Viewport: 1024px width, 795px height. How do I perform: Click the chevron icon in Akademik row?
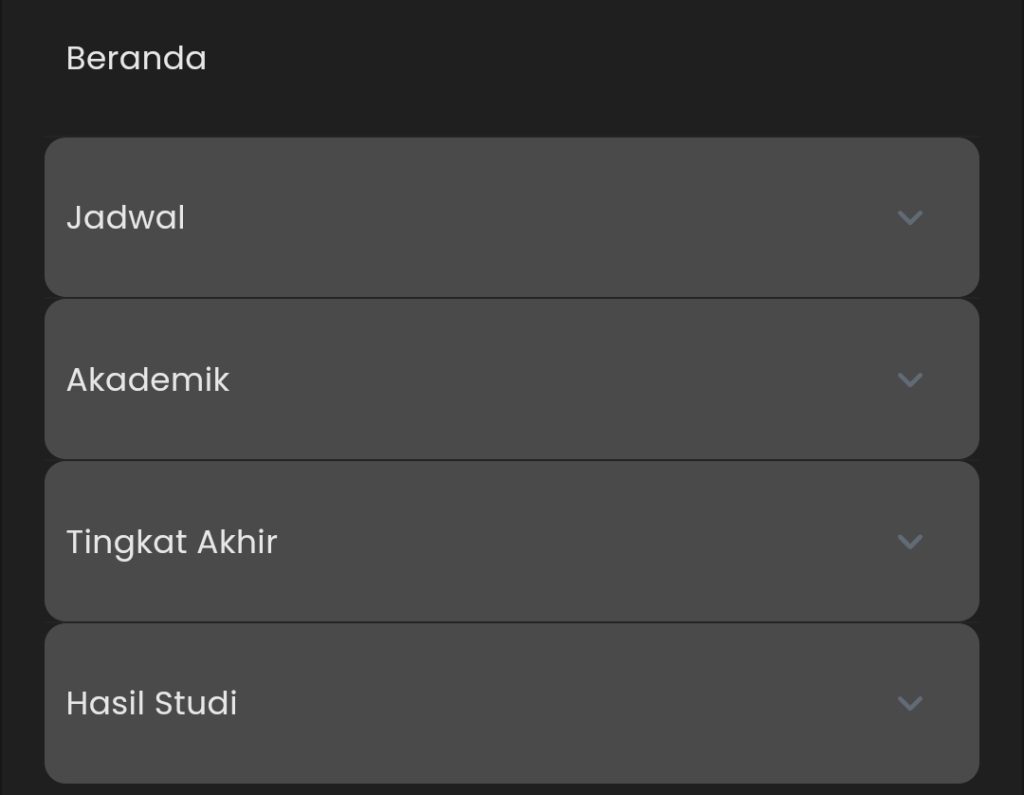(909, 380)
